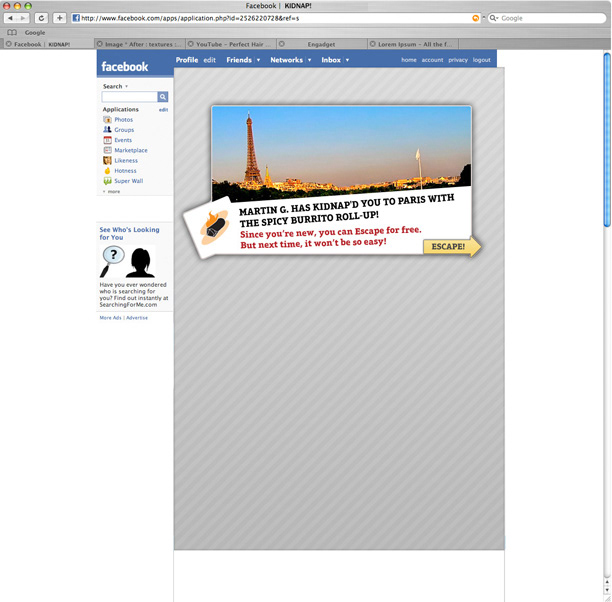Click See Who's Looking for You ad title

(x=129, y=233)
